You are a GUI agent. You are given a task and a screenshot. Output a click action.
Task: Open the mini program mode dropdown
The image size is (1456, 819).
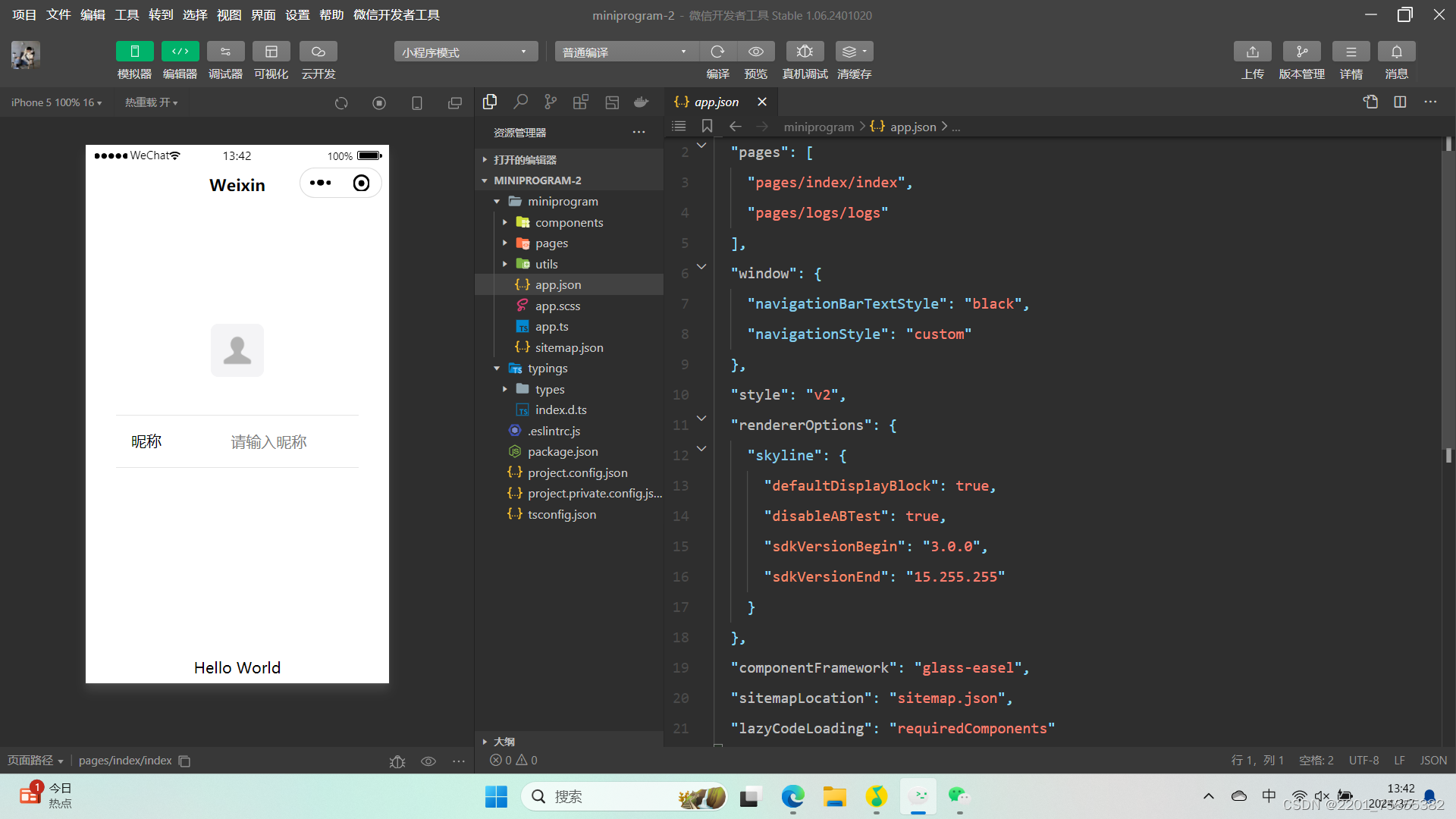point(465,52)
